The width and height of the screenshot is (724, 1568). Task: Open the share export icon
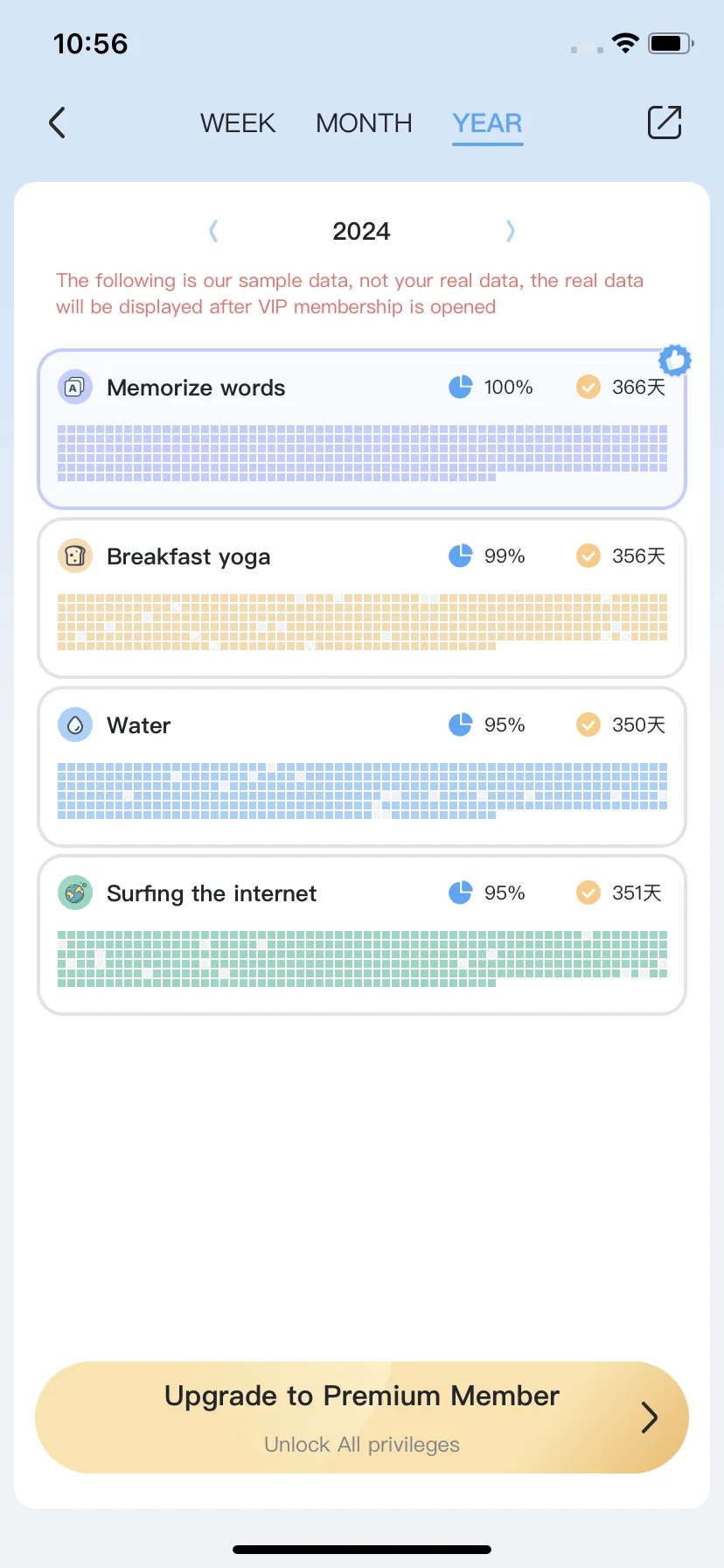(665, 122)
